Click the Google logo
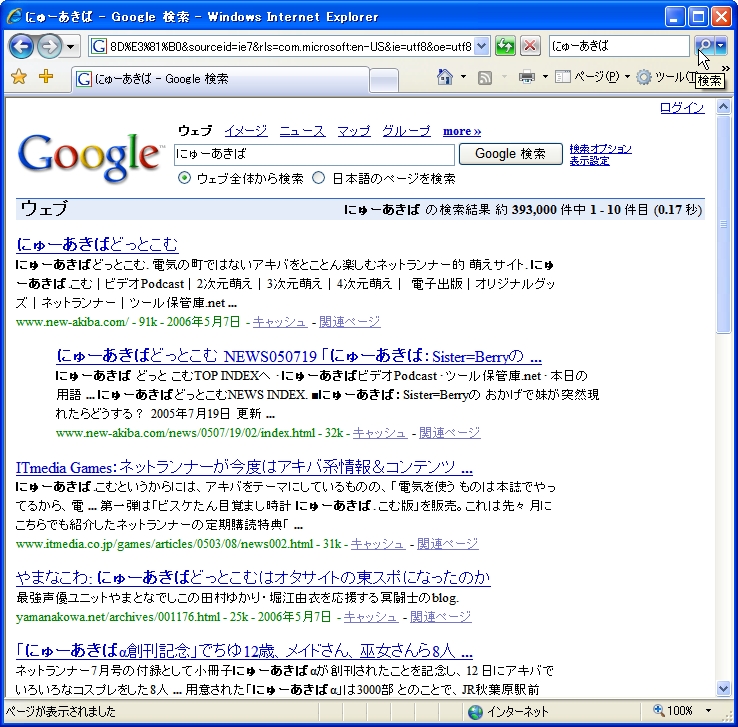This screenshot has height=727, width=738. coord(89,157)
